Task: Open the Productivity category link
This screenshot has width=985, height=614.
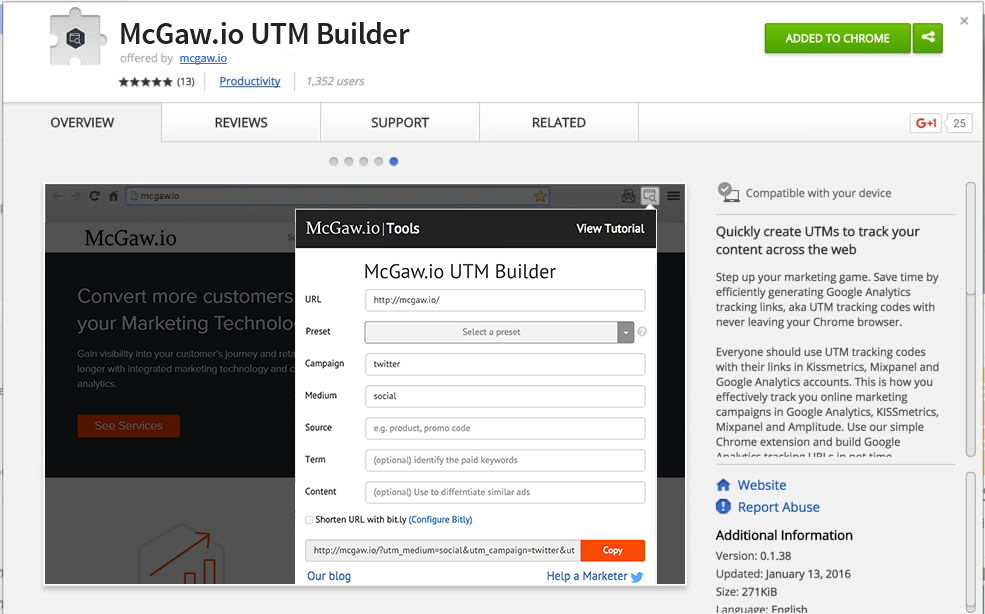Action: [x=249, y=81]
